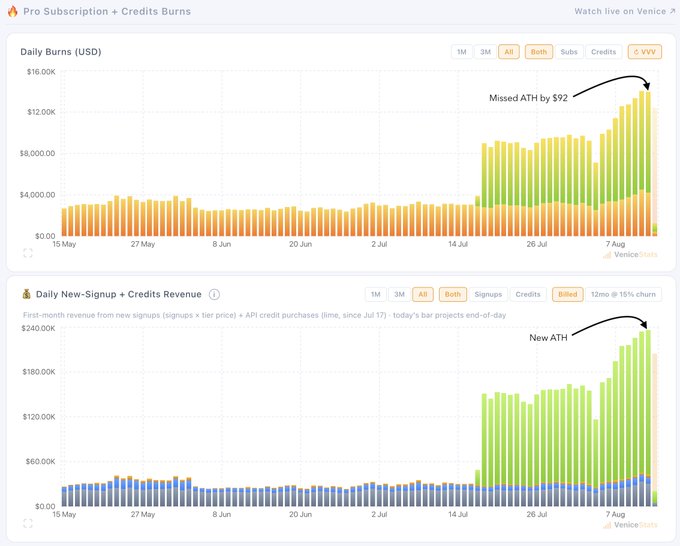Select the Billed revenue mode
The image size is (680, 546).
(x=567, y=294)
